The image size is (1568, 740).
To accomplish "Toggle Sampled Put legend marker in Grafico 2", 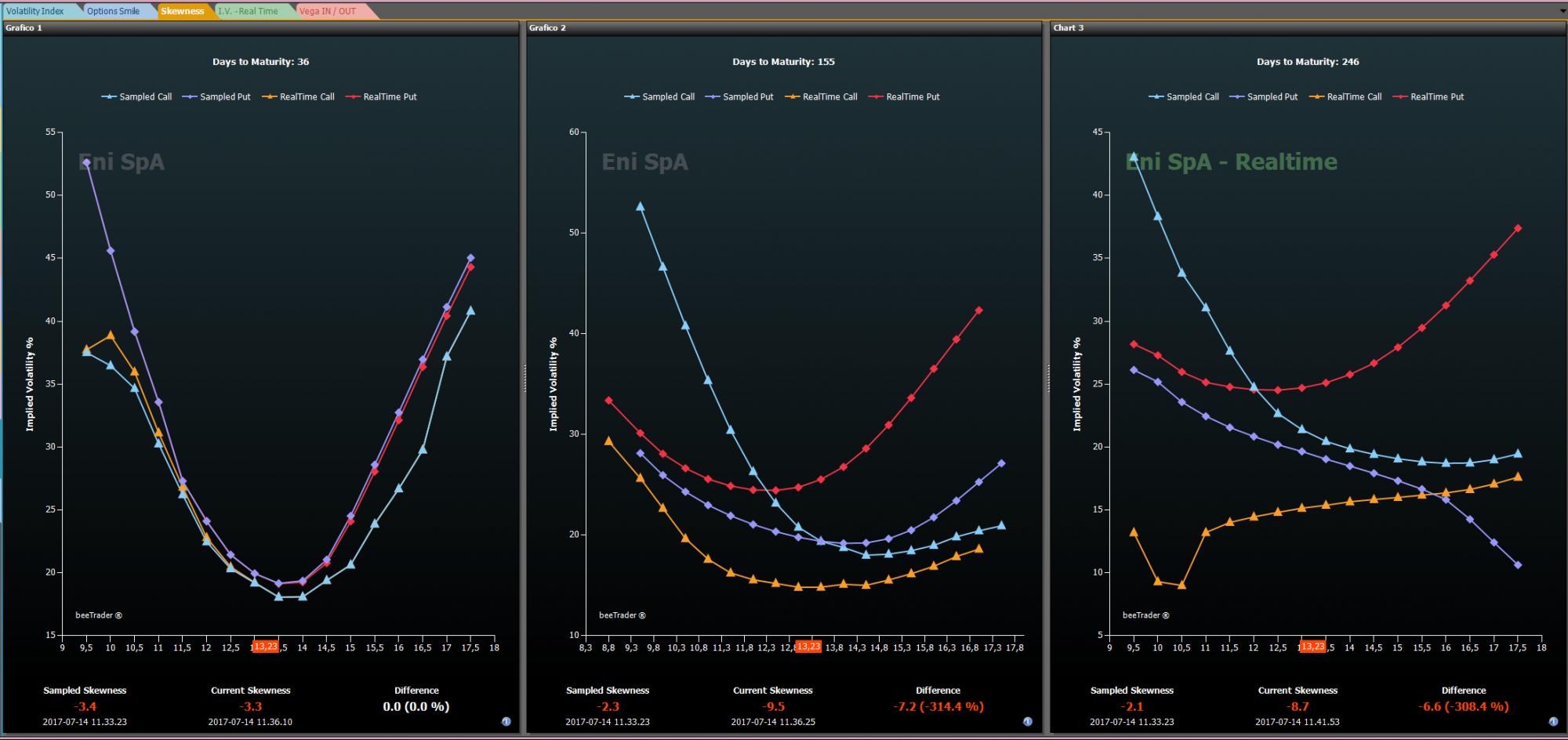I will pyautogui.click(x=712, y=97).
